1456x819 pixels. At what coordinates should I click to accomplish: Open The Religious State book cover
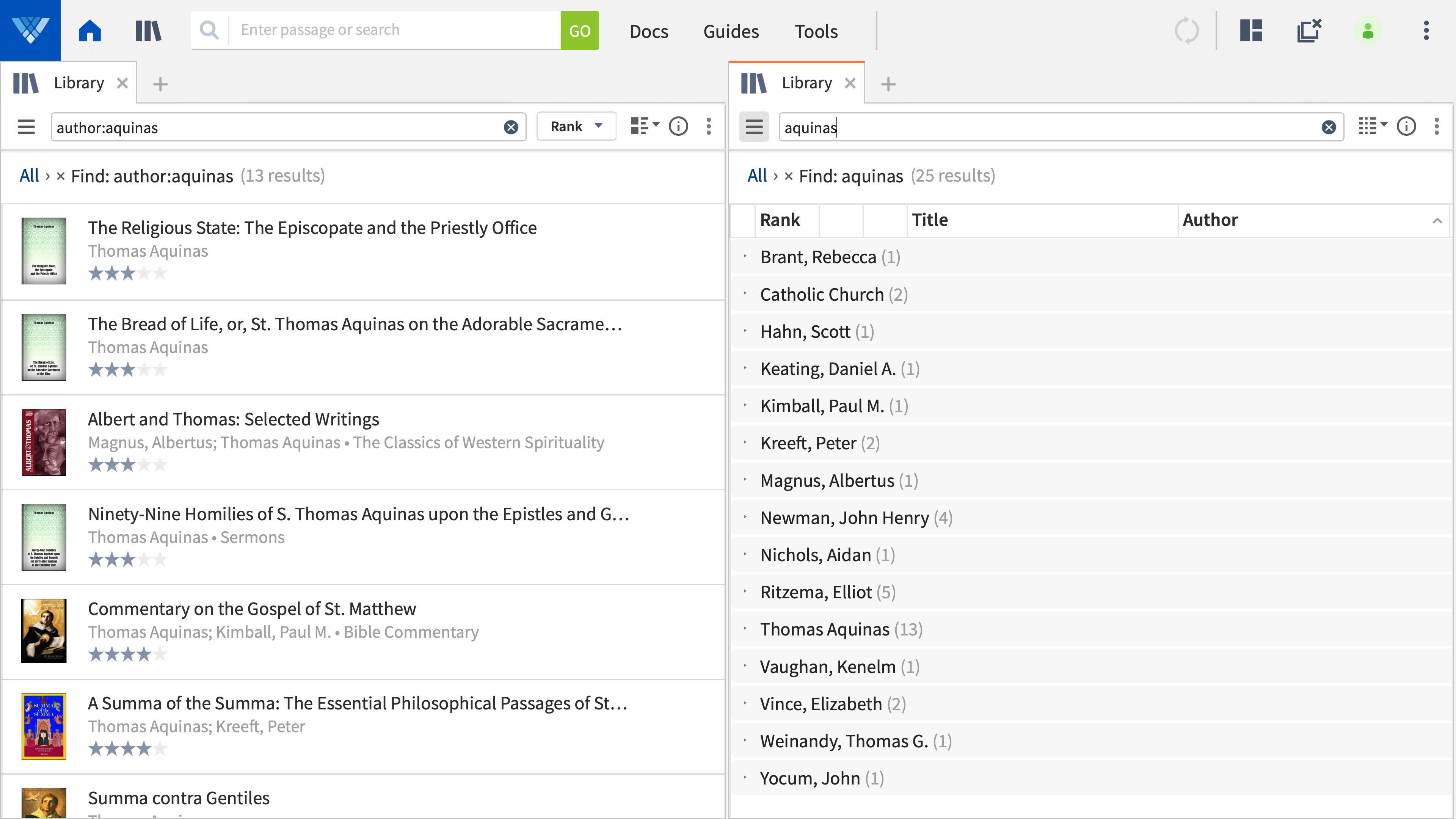(44, 251)
